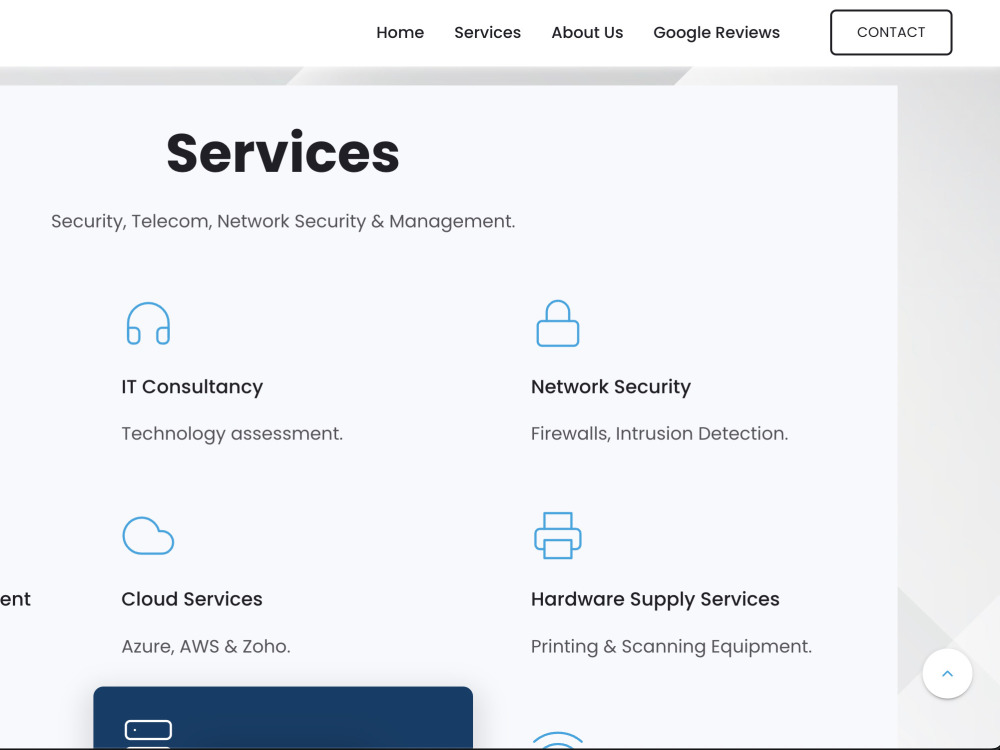Click 'Azure, AWS & Zoho.' description
1000x750 pixels.
pos(206,647)
